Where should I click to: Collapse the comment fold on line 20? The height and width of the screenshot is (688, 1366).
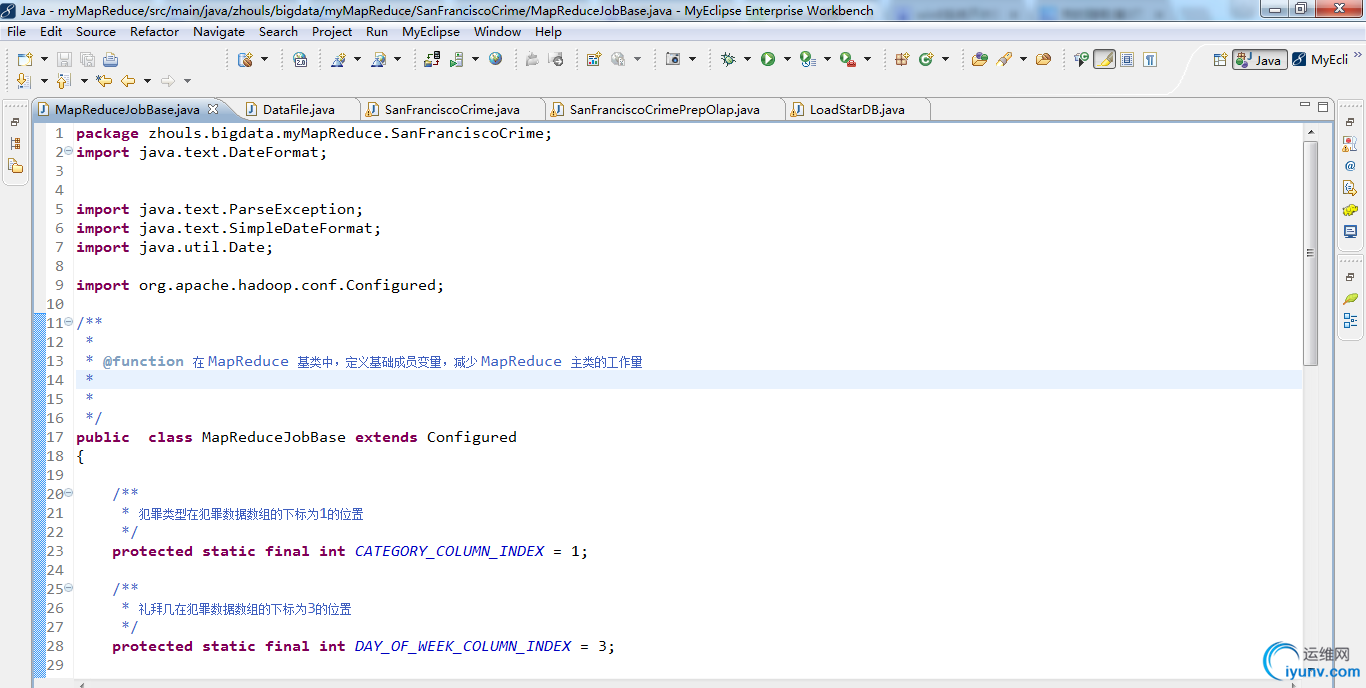(x=68, y=493)
